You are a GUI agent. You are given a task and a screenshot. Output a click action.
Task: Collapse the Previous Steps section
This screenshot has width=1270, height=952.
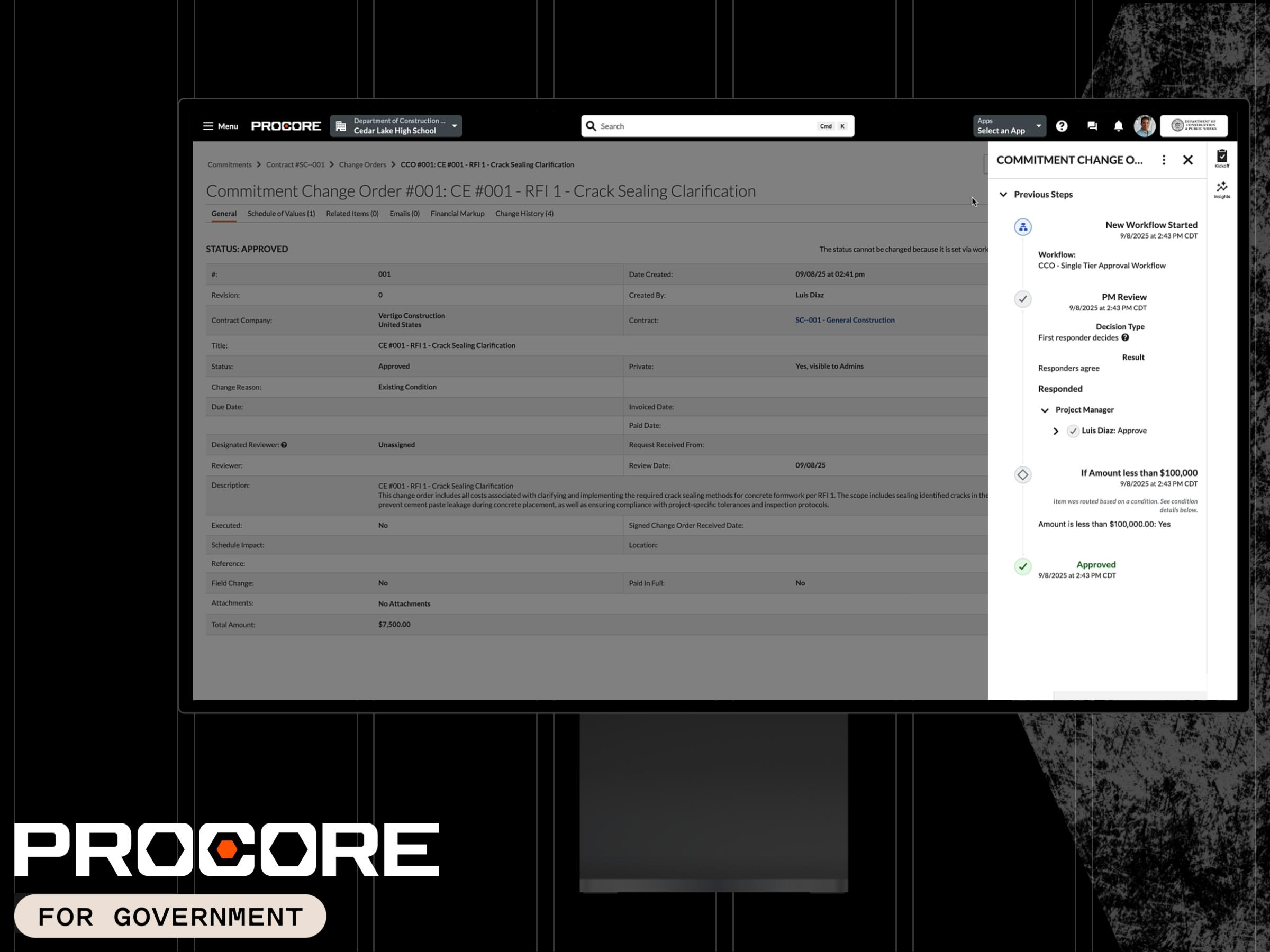click(1003, 195)
